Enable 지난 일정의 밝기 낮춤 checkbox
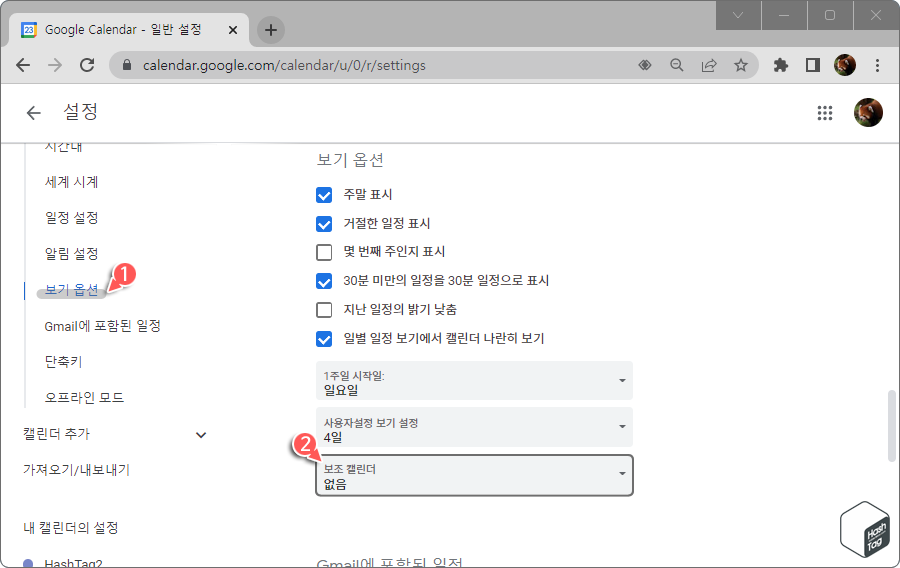 (x=324, y=310)
